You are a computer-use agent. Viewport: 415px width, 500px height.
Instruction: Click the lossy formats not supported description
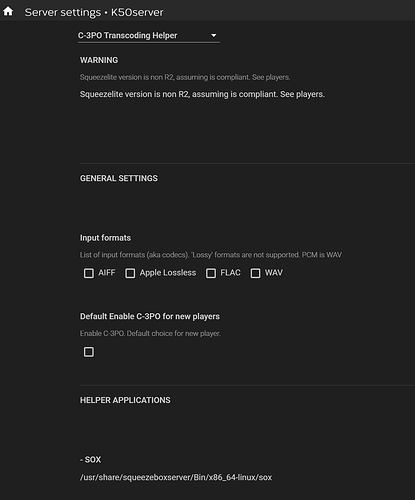point(211,255)
